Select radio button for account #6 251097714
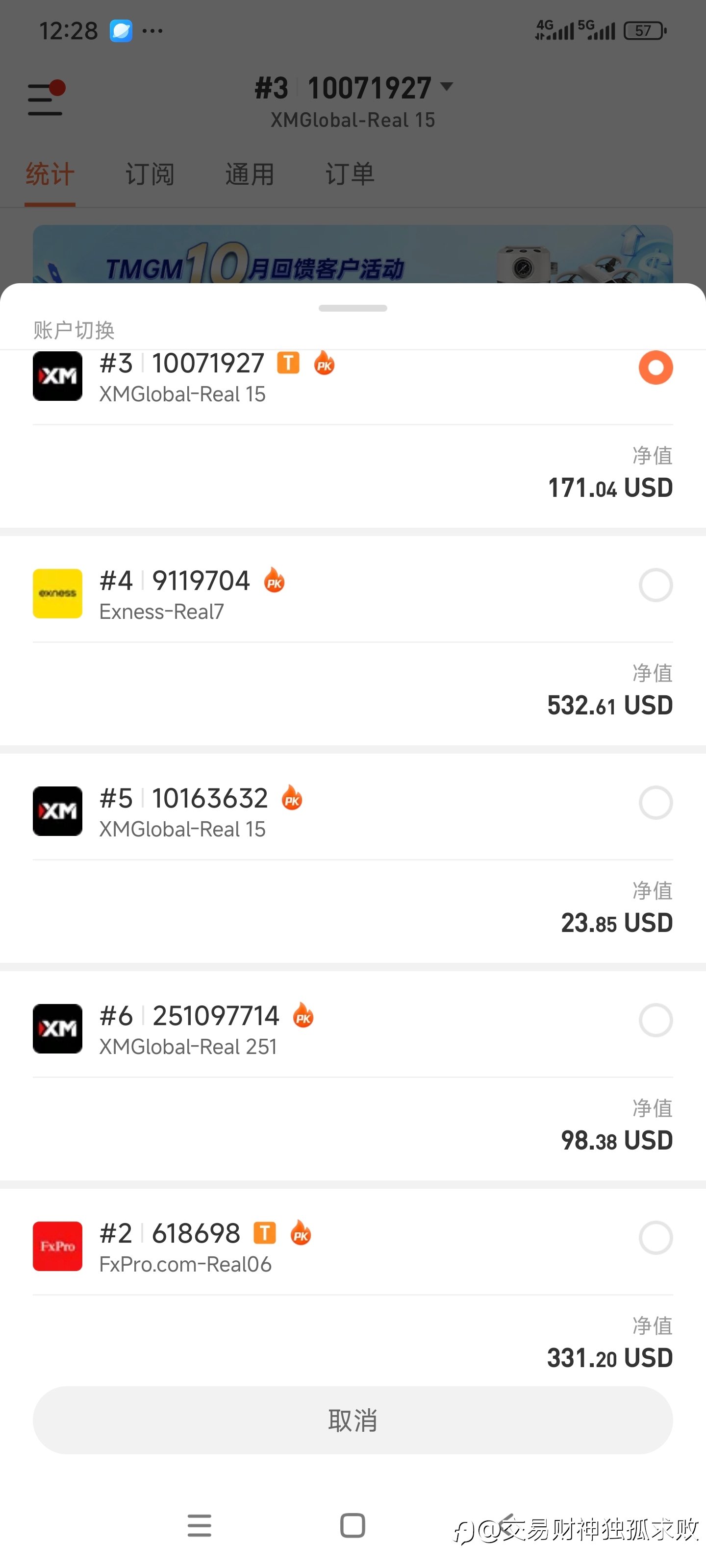 656,1020
